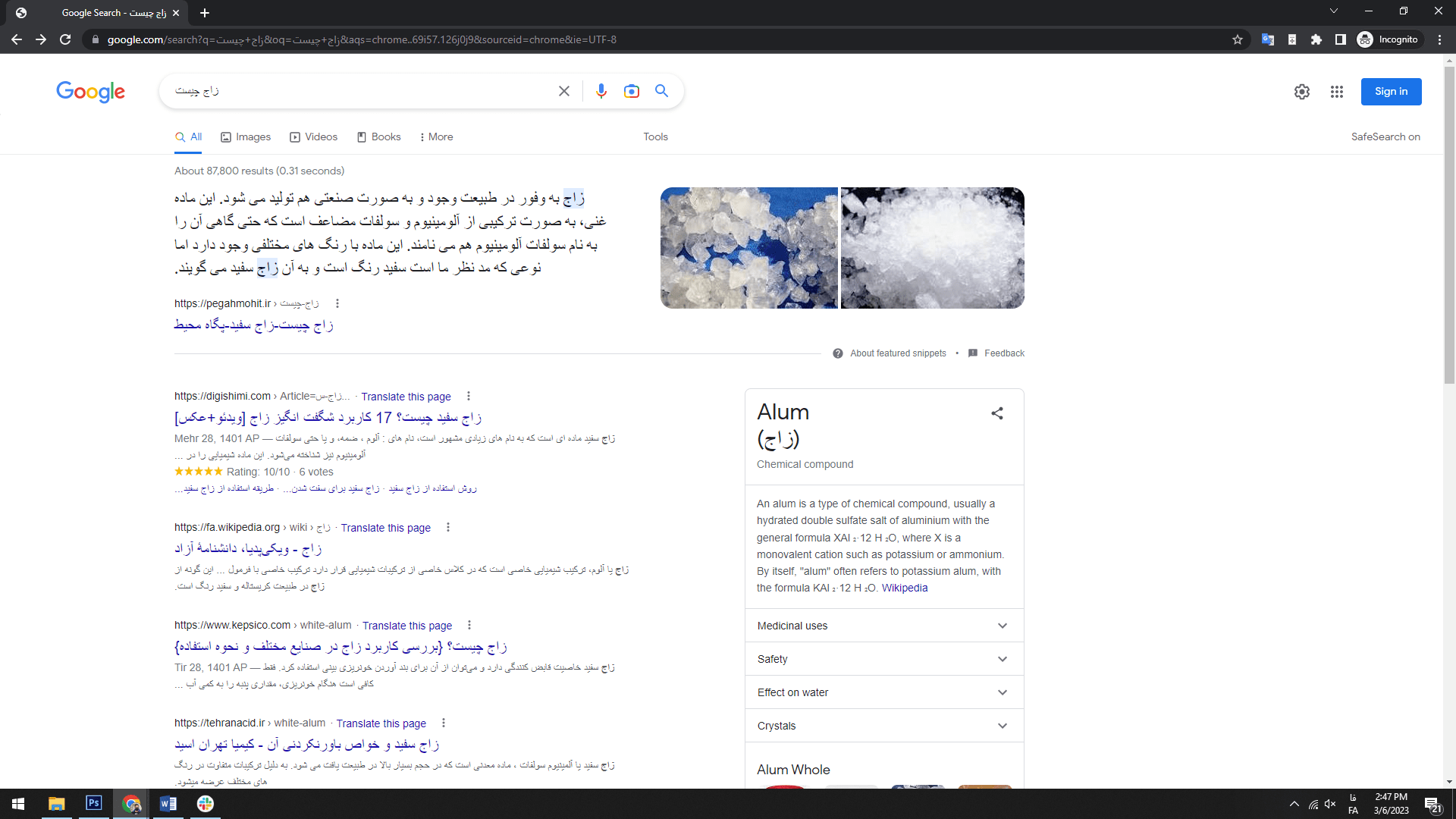Open the Incognito profile button
1456x819 pixels.
1389,39
